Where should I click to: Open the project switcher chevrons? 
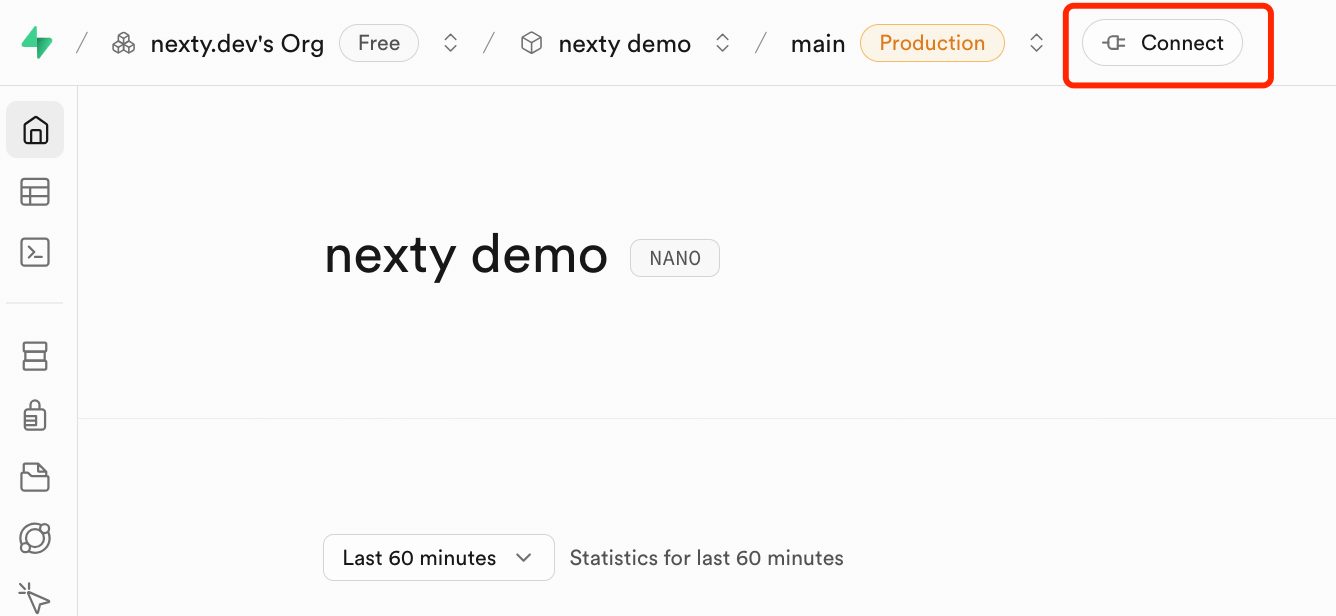(722, 44)
